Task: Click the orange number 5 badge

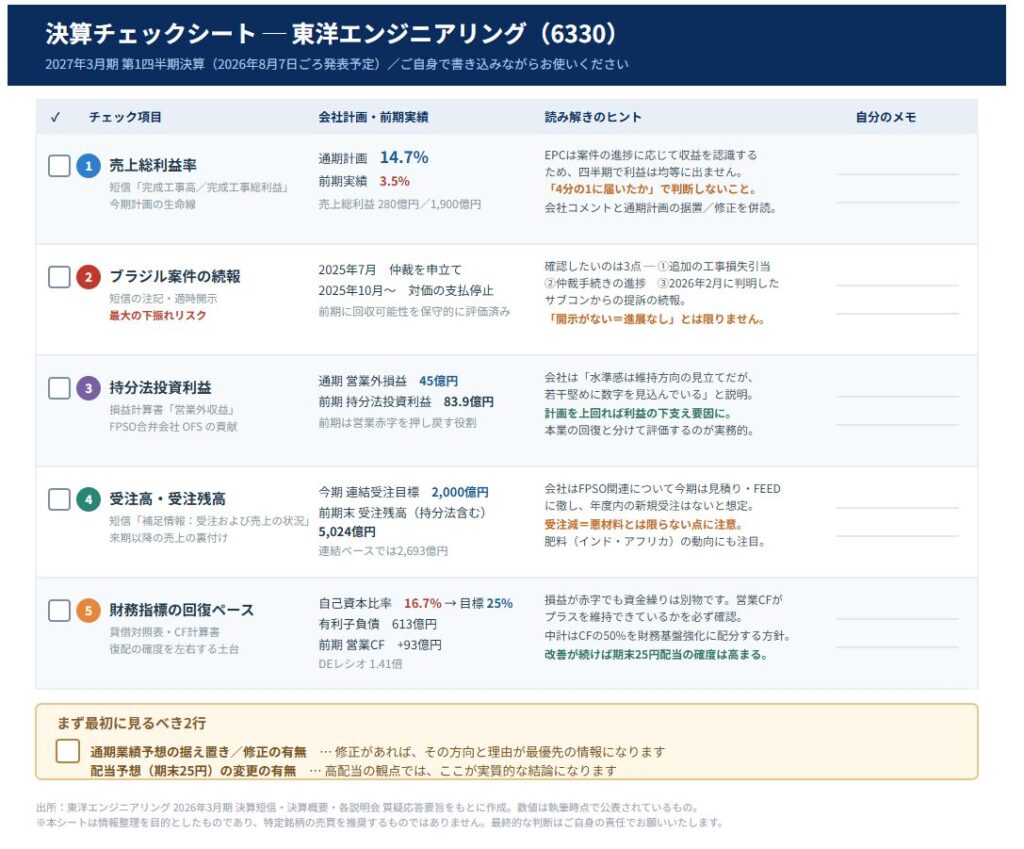Action: point(89,611)
